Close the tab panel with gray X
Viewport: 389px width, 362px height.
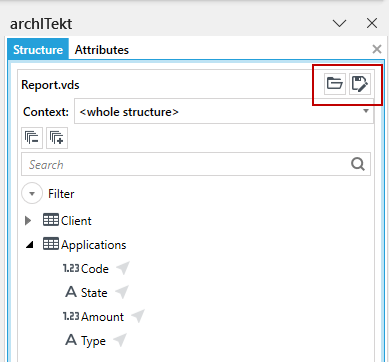[377, 49]
